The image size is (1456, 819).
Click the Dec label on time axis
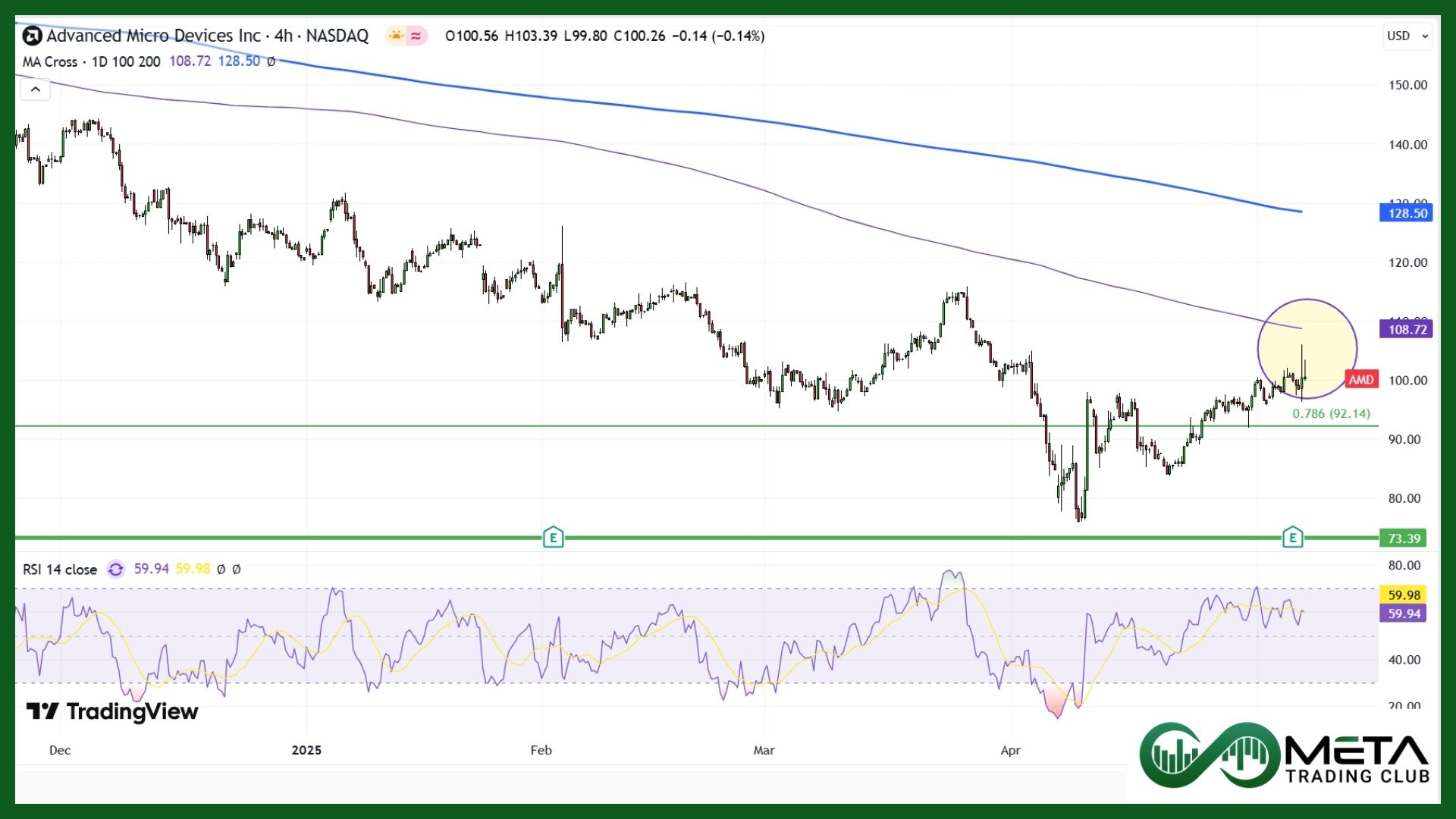coord(60,750)
